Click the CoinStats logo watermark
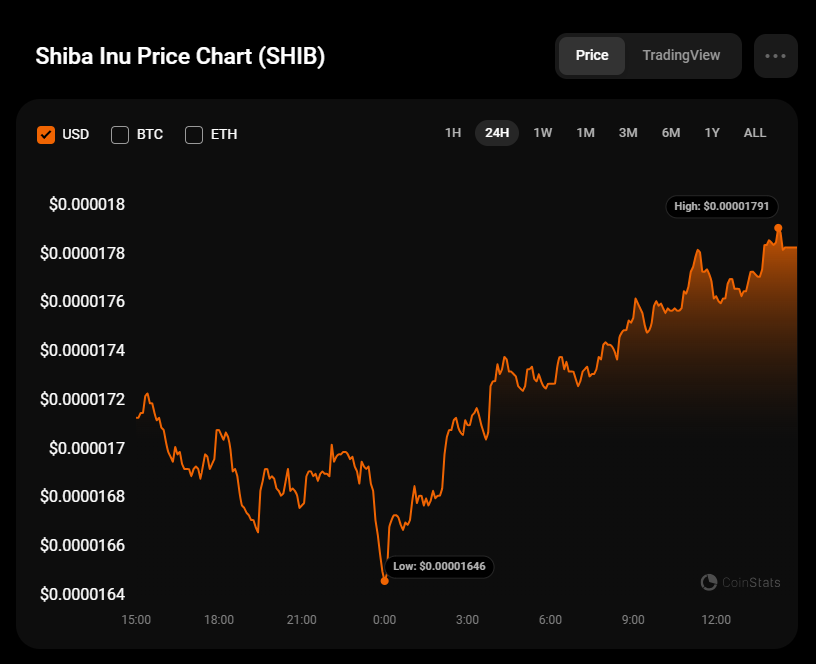This screenshot has height=664, width=816. tap(741, 582)
